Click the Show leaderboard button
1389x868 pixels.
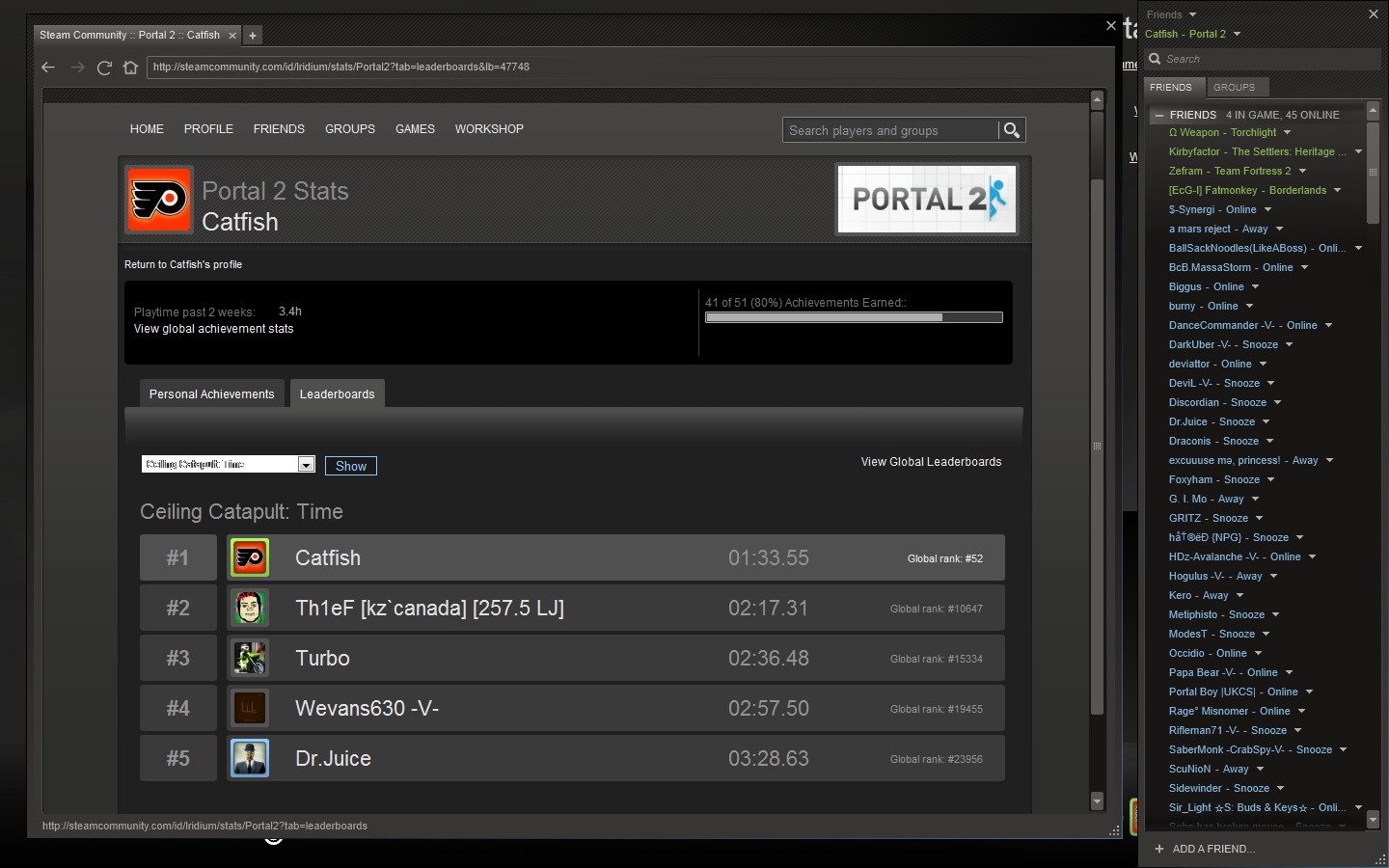pos(351,466)
